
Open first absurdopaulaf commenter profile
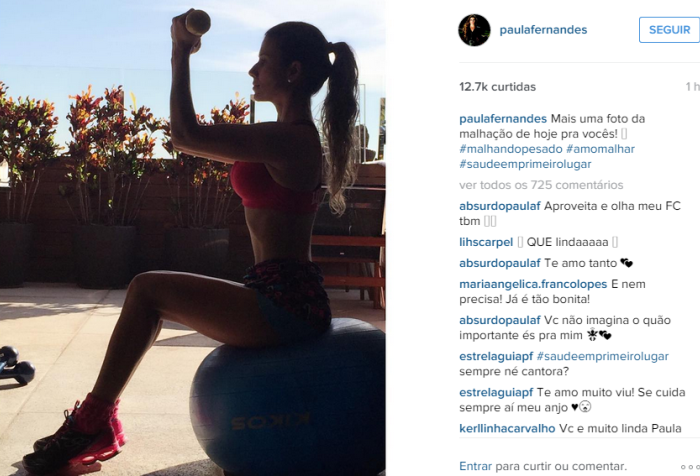coord(500,206)
